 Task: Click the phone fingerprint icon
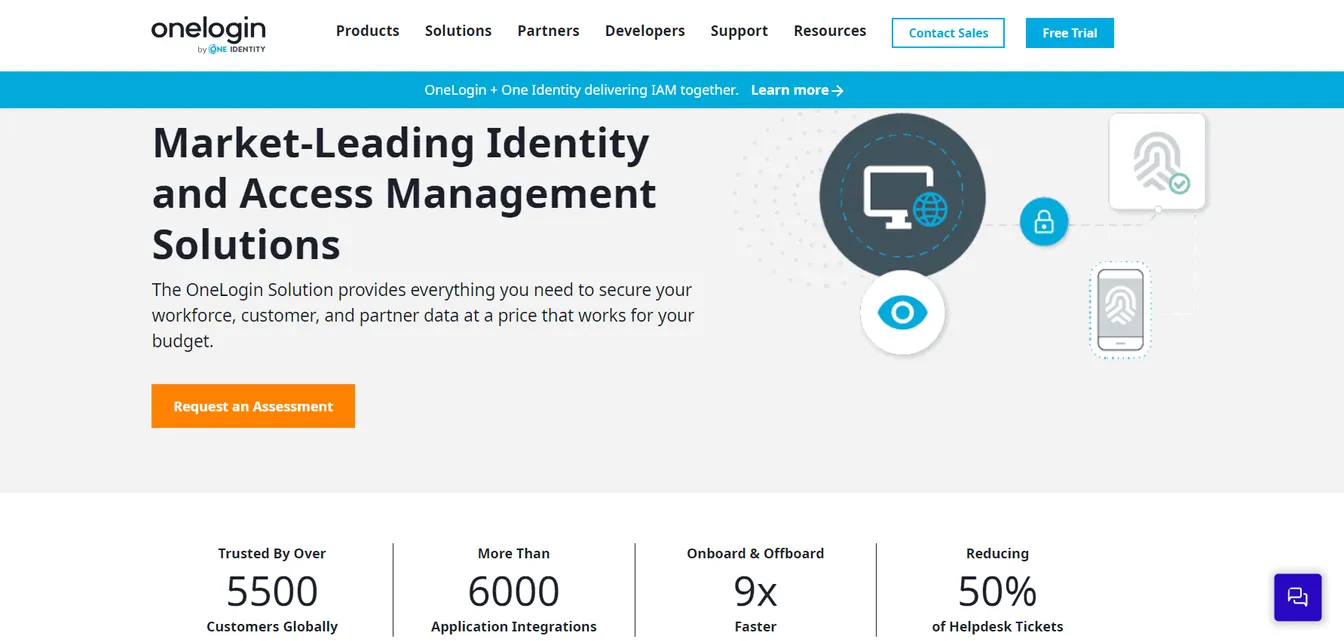pos(1120,309)
